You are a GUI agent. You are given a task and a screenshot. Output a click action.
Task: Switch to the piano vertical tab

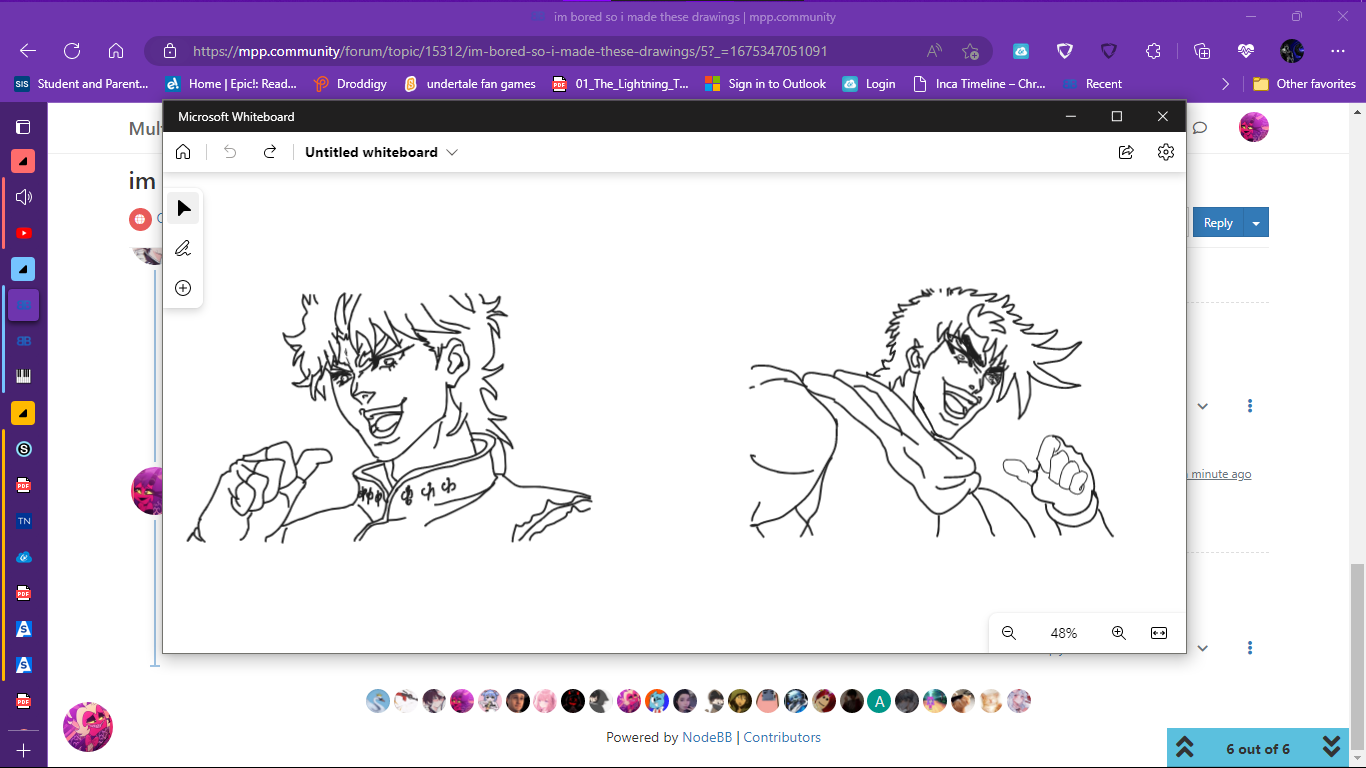23,377
